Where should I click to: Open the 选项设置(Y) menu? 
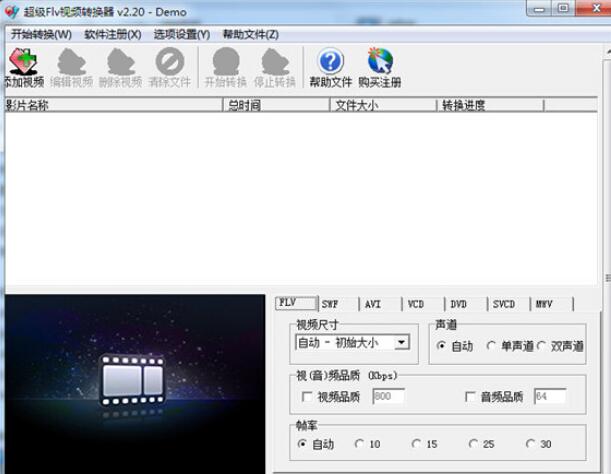(181, 34)
